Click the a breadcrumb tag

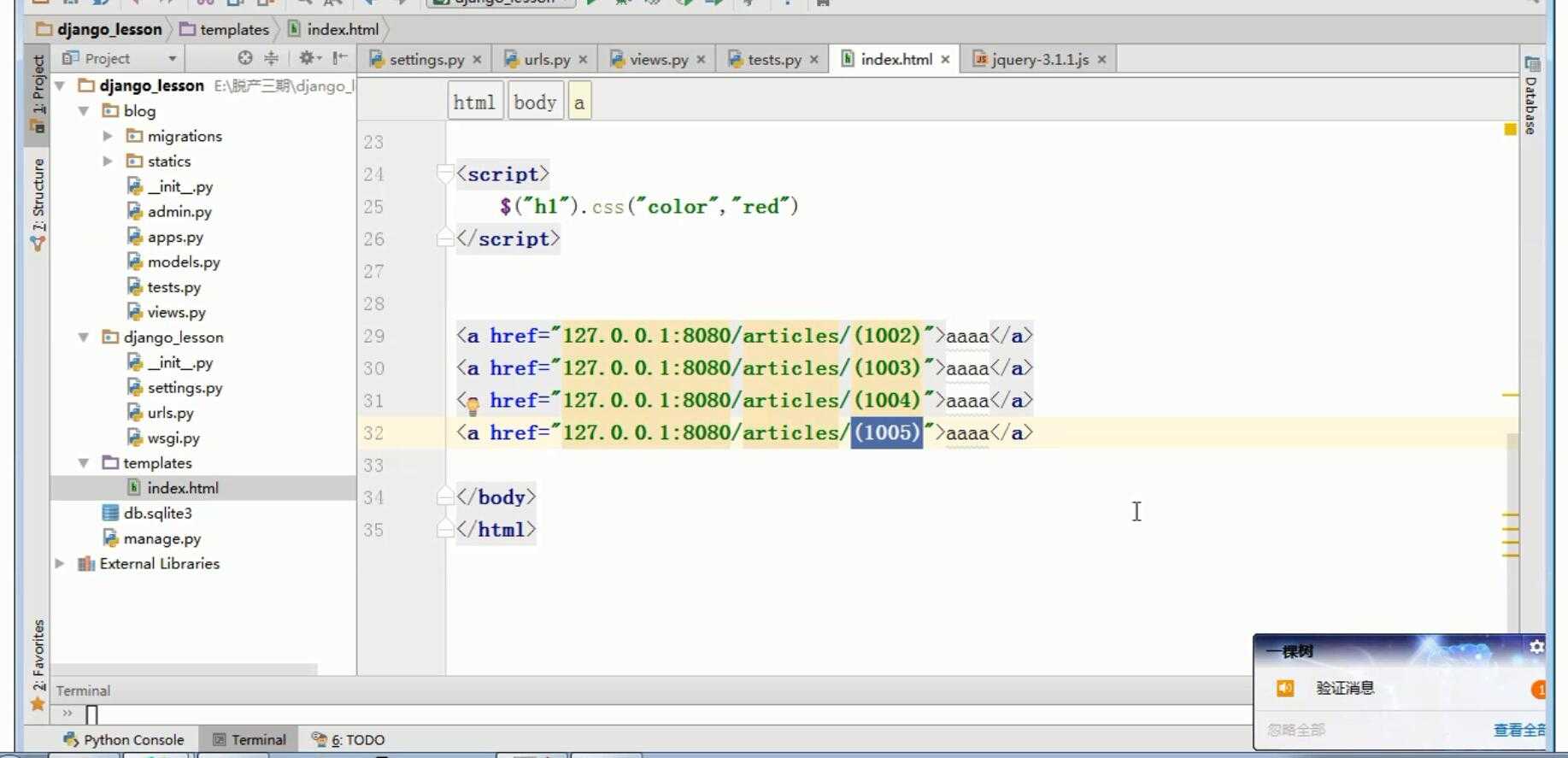coord(579,102)
